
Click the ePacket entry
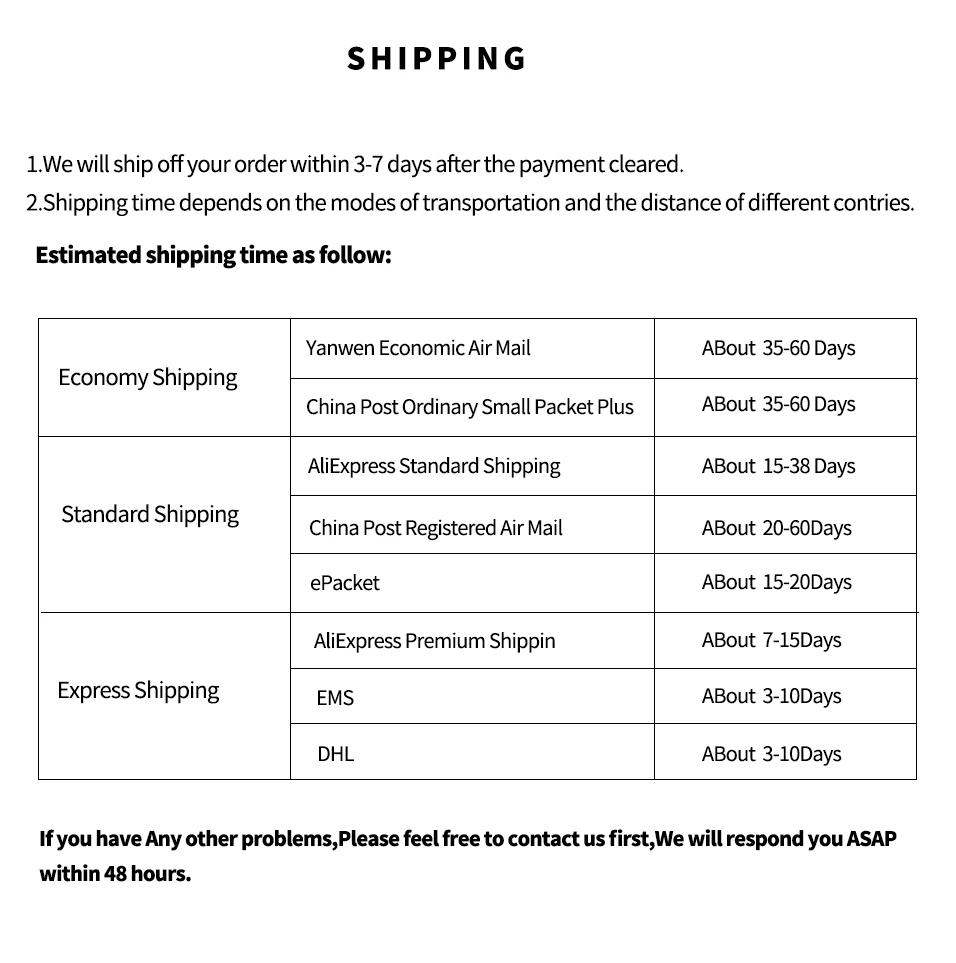click(345, 583)
